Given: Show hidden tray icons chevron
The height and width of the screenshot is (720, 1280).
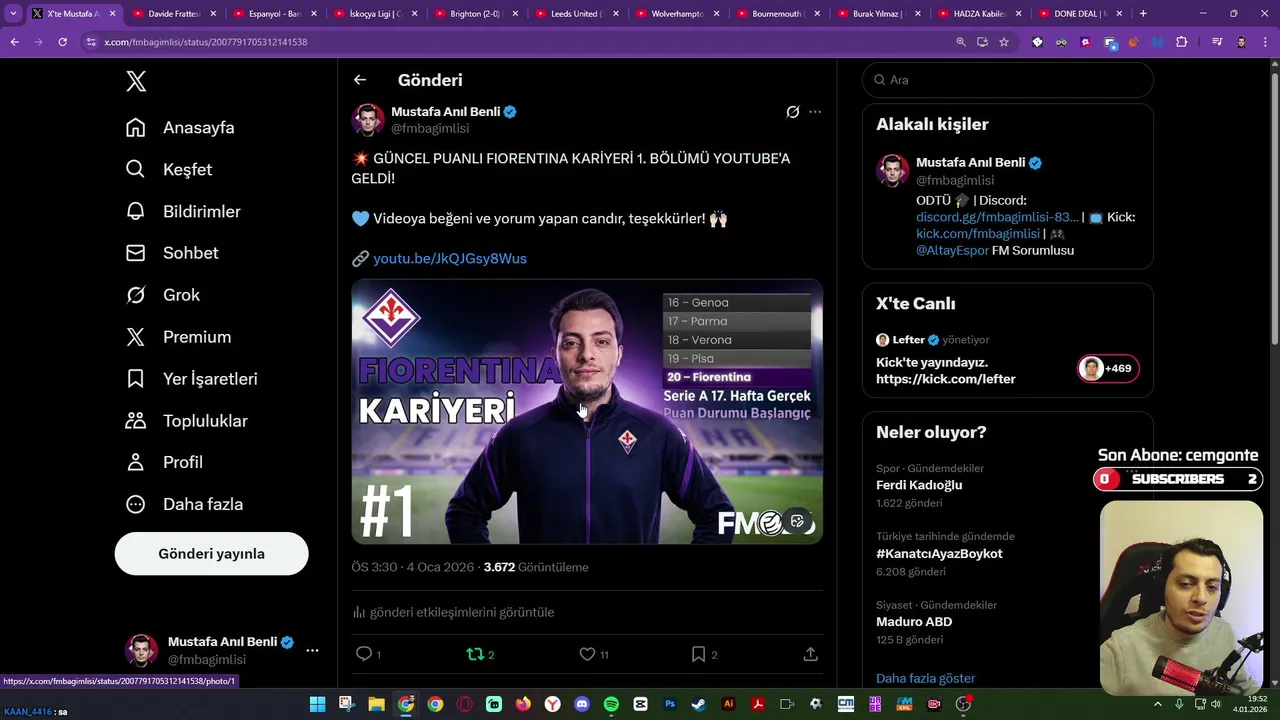Looking at the screenshot, I should click(x=1158, y=704).
